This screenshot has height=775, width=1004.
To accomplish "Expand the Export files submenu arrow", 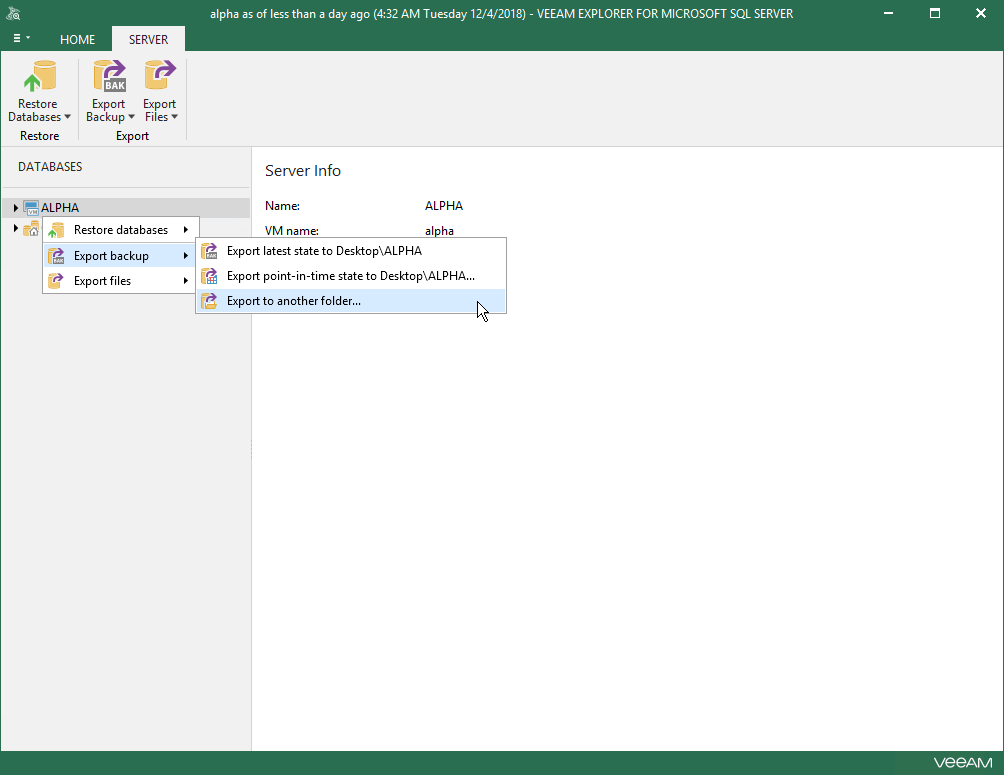I will coord(186,281).
